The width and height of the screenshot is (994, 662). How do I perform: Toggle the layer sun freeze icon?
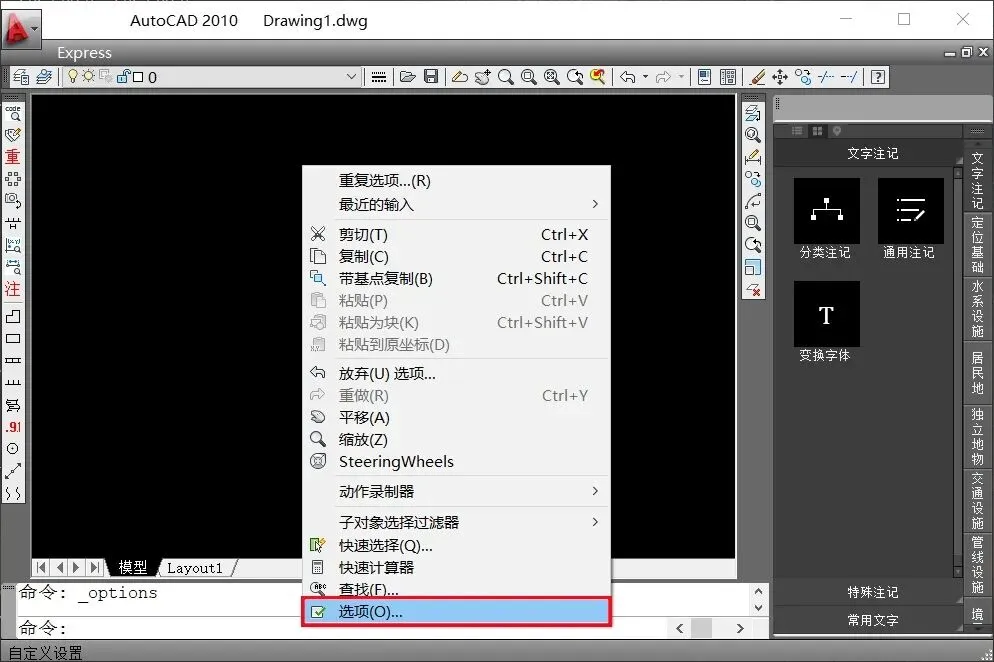click(x=89, y=77)
